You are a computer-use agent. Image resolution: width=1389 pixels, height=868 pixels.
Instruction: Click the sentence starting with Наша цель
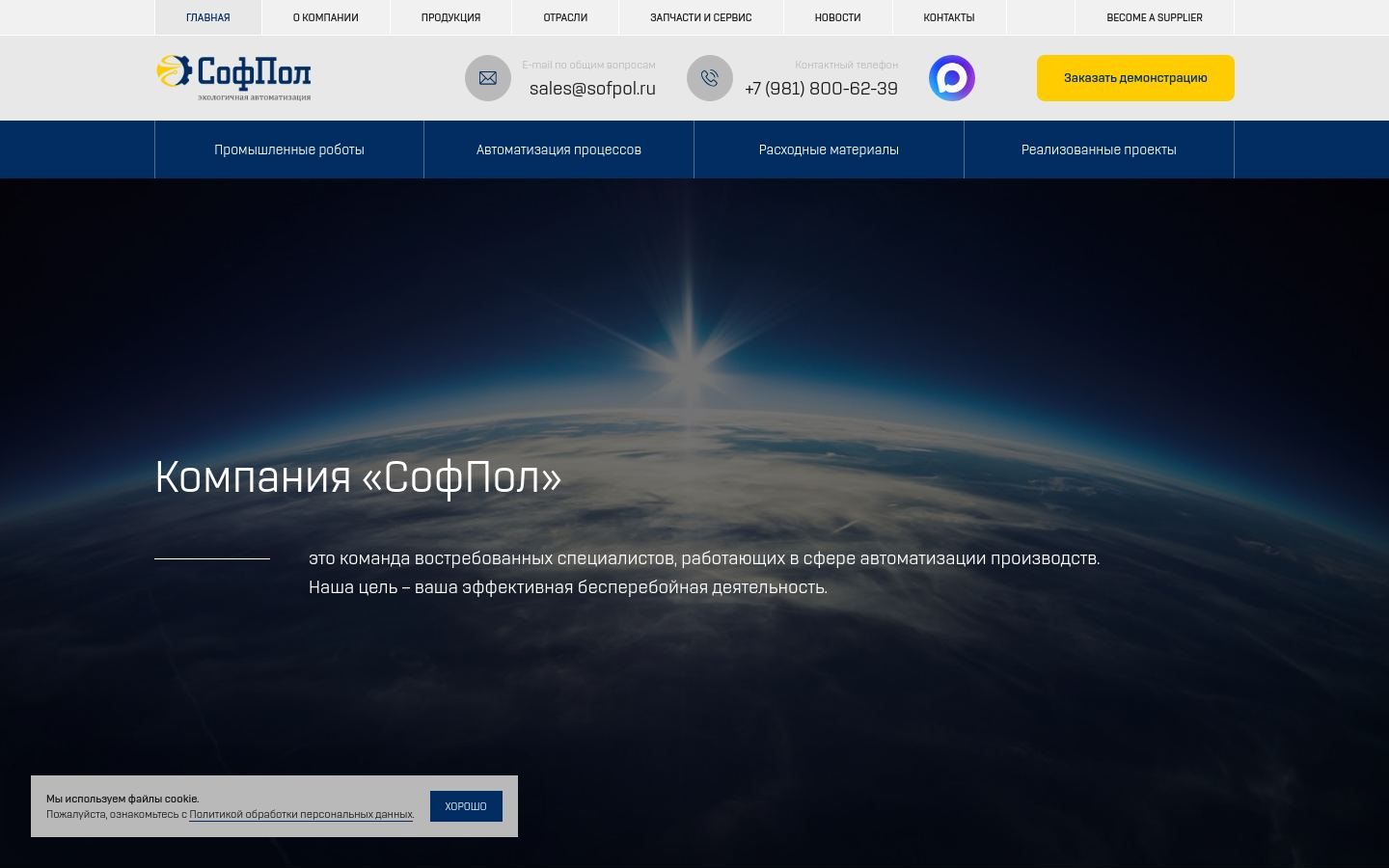coord(568,587)
